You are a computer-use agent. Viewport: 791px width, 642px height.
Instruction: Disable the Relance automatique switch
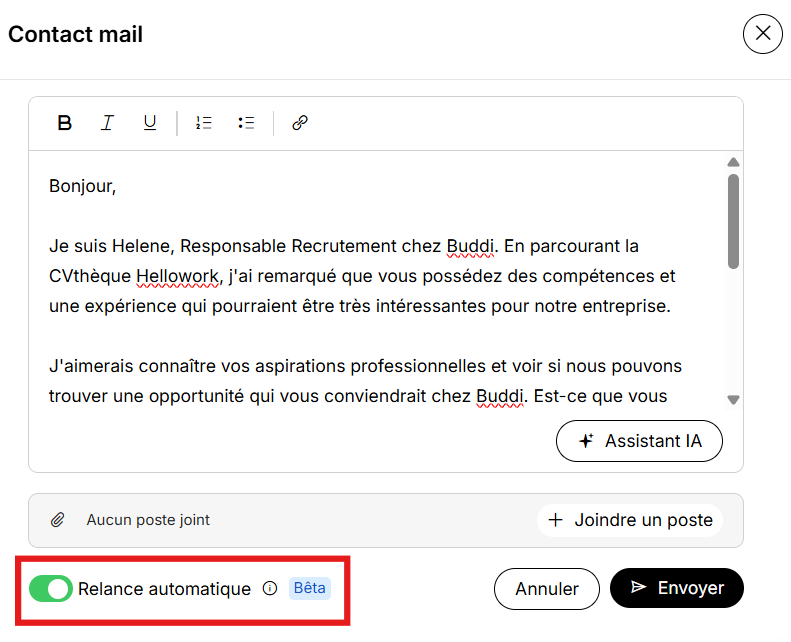51,589
